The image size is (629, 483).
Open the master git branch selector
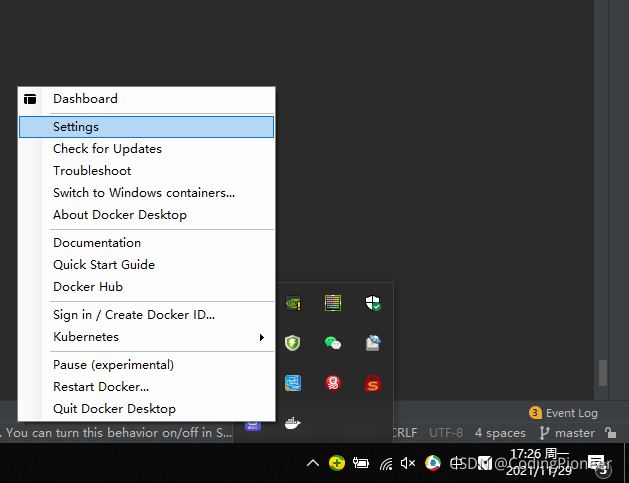pyautogui.click(x=567, y=433)
